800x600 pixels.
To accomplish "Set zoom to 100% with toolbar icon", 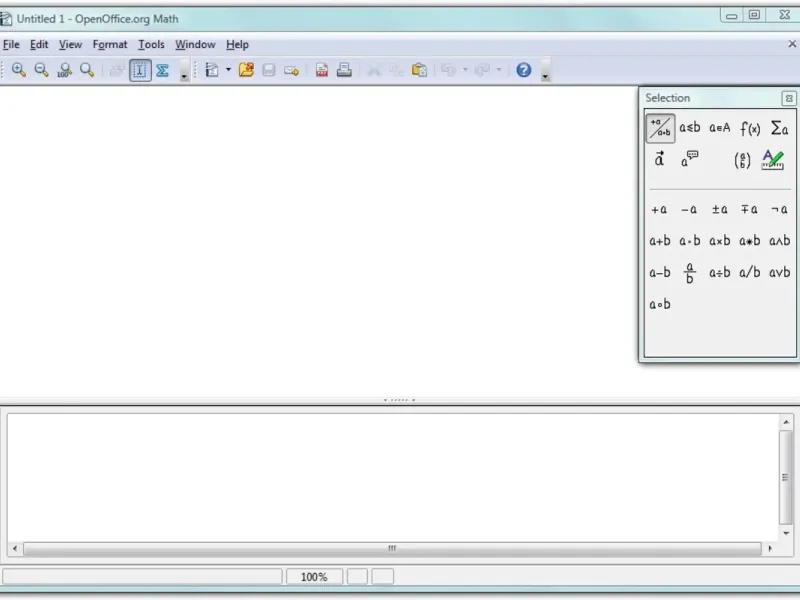I will click(64, 70).
